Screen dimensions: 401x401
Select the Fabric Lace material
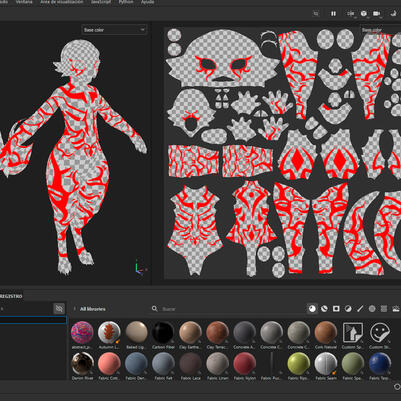(190, 363)
